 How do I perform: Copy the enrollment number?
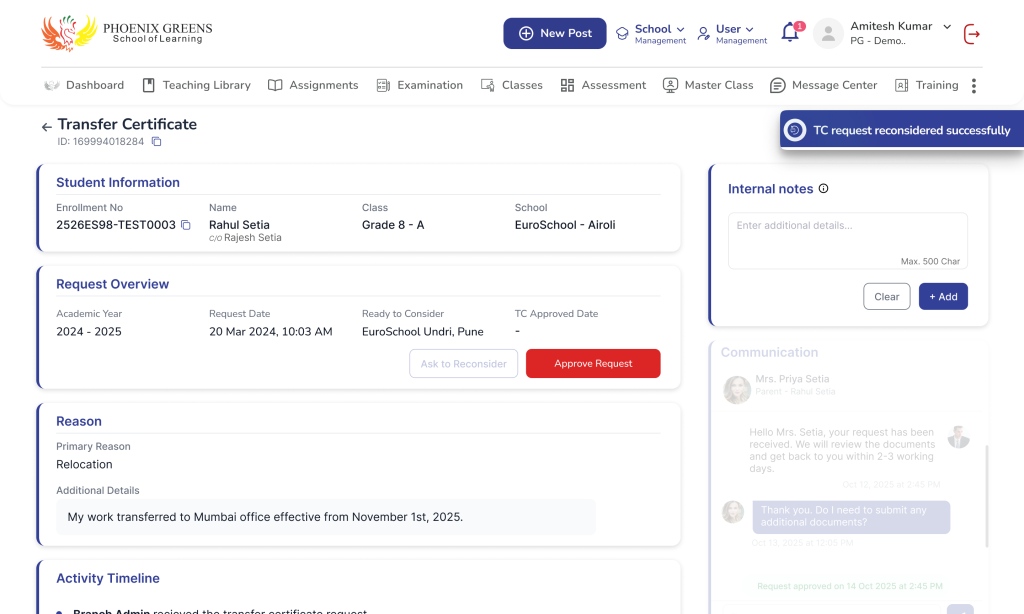(185, 226)
